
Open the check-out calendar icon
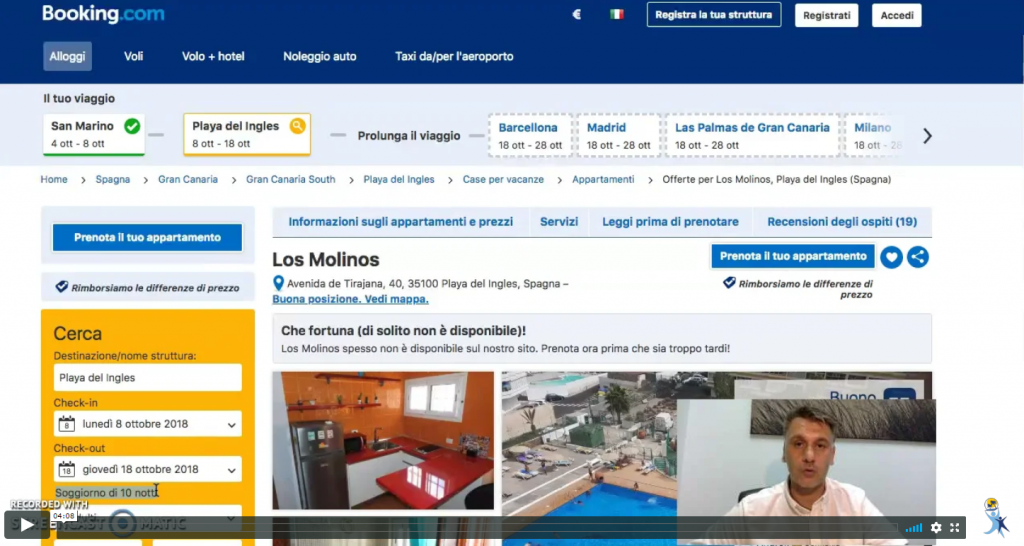[x=67, y=469]
